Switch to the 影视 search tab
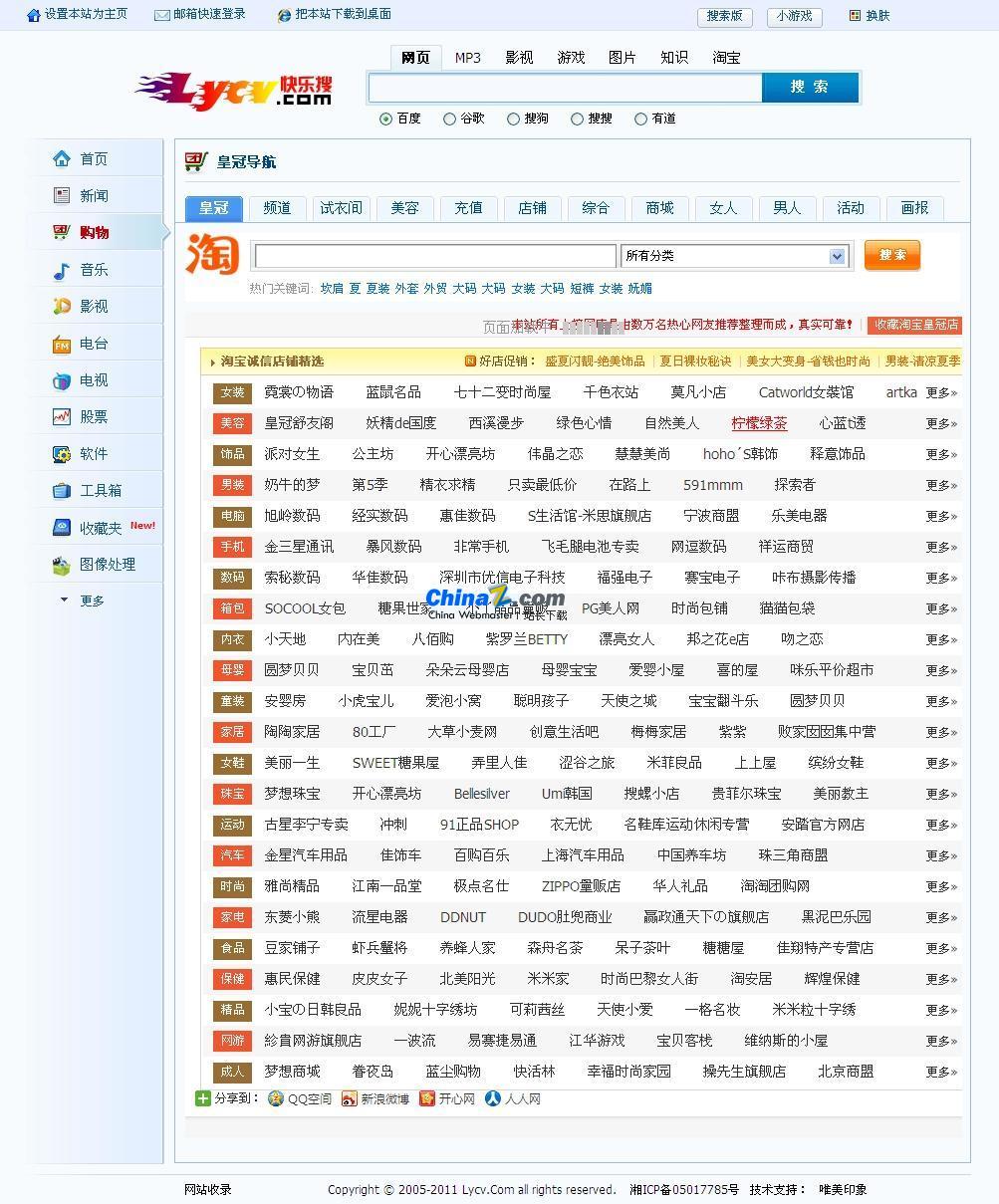 [519, 58]
